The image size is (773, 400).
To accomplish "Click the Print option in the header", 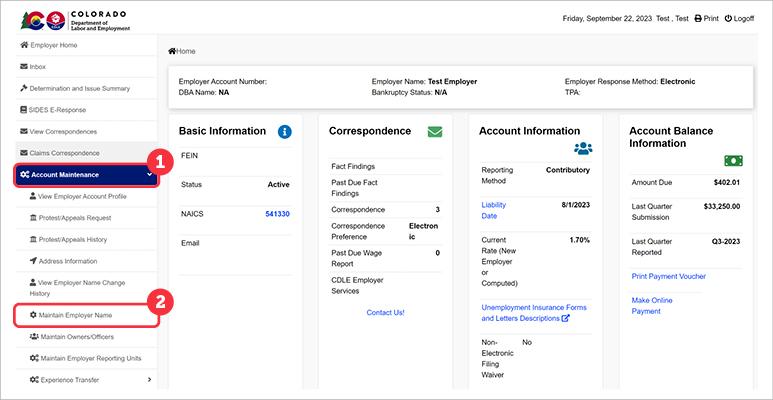I will (x=706, y=18).
